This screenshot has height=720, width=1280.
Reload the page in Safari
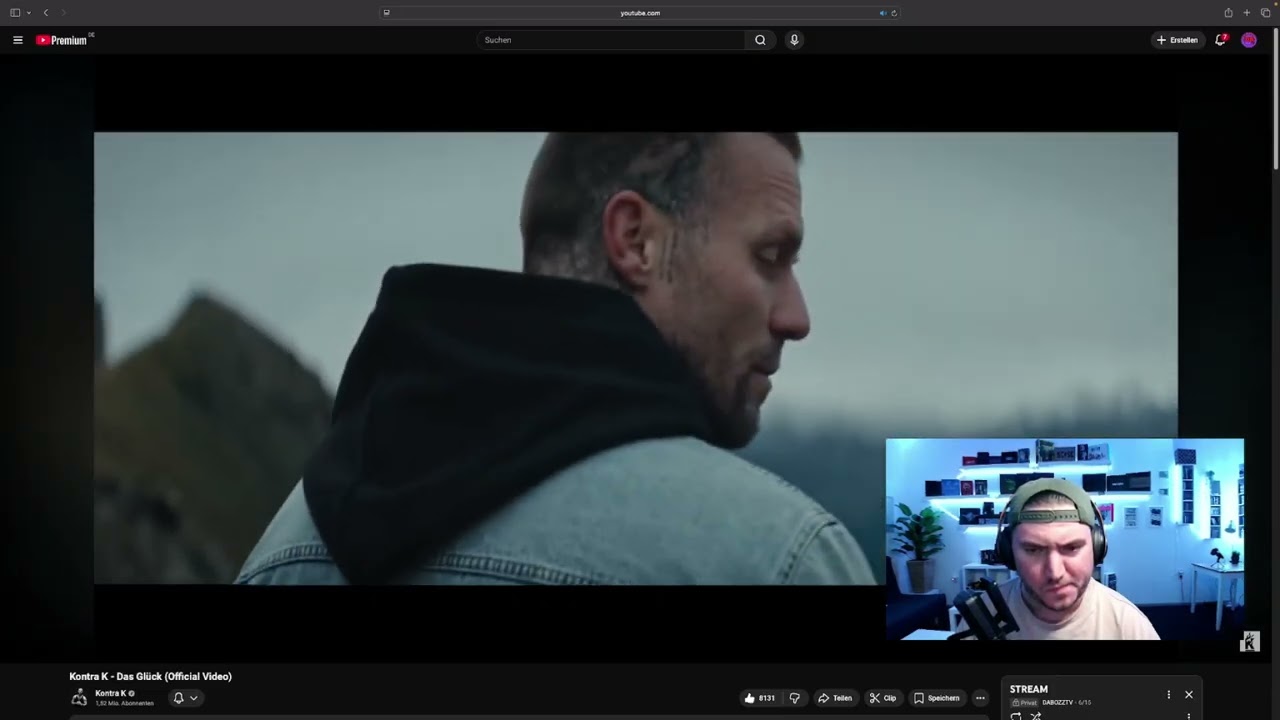894,13
